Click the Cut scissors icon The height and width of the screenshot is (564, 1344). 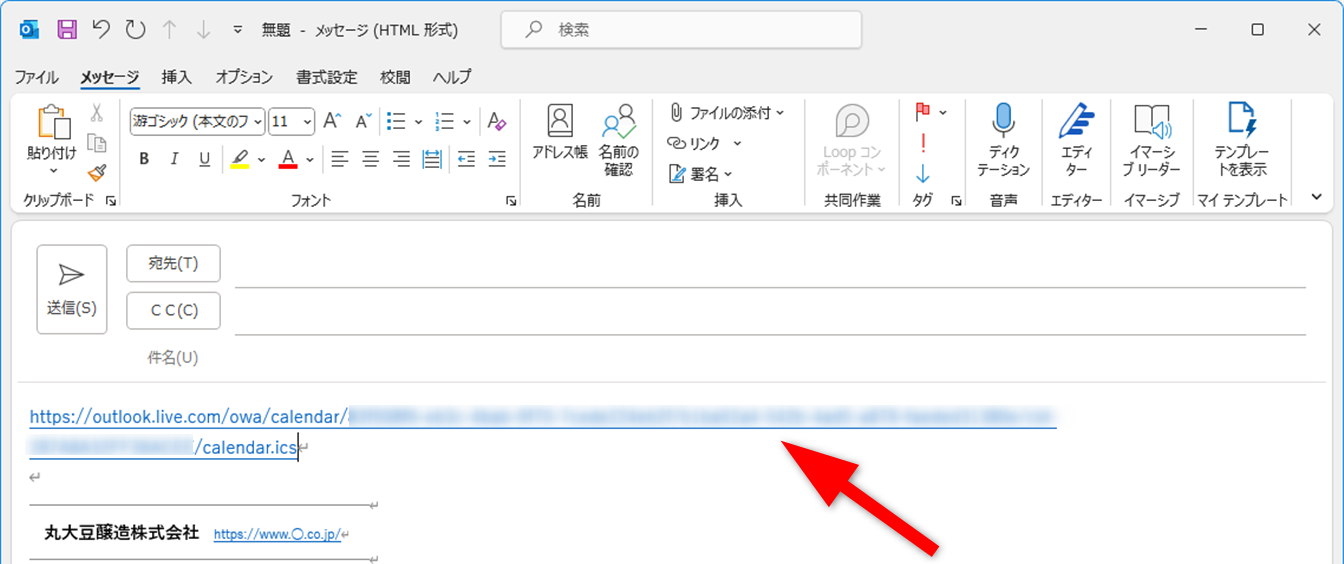(97, 113)
